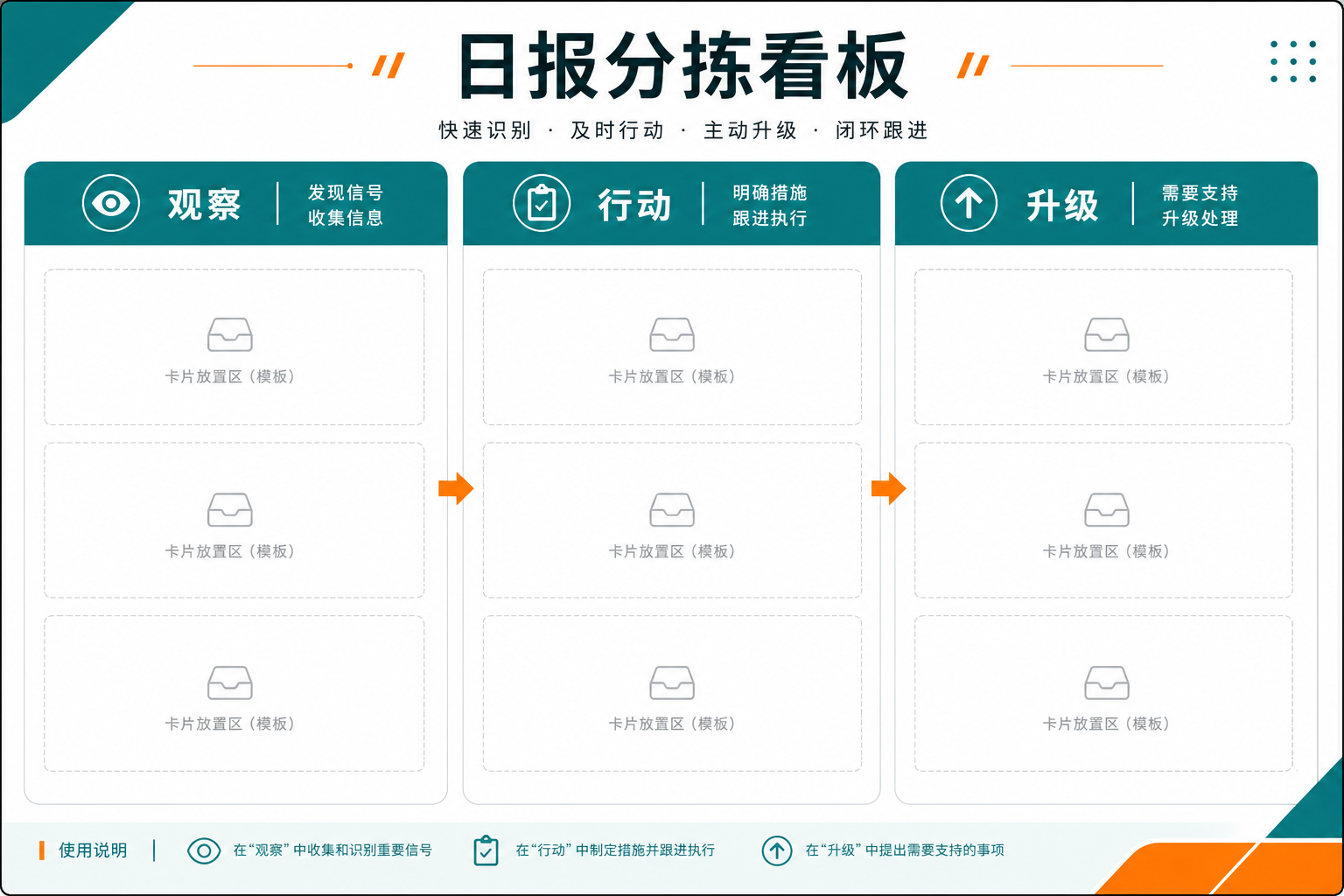Open the dot-grid menu in the top right corner
This screenshot has height=896, width=1344.
pos(1293,61)
